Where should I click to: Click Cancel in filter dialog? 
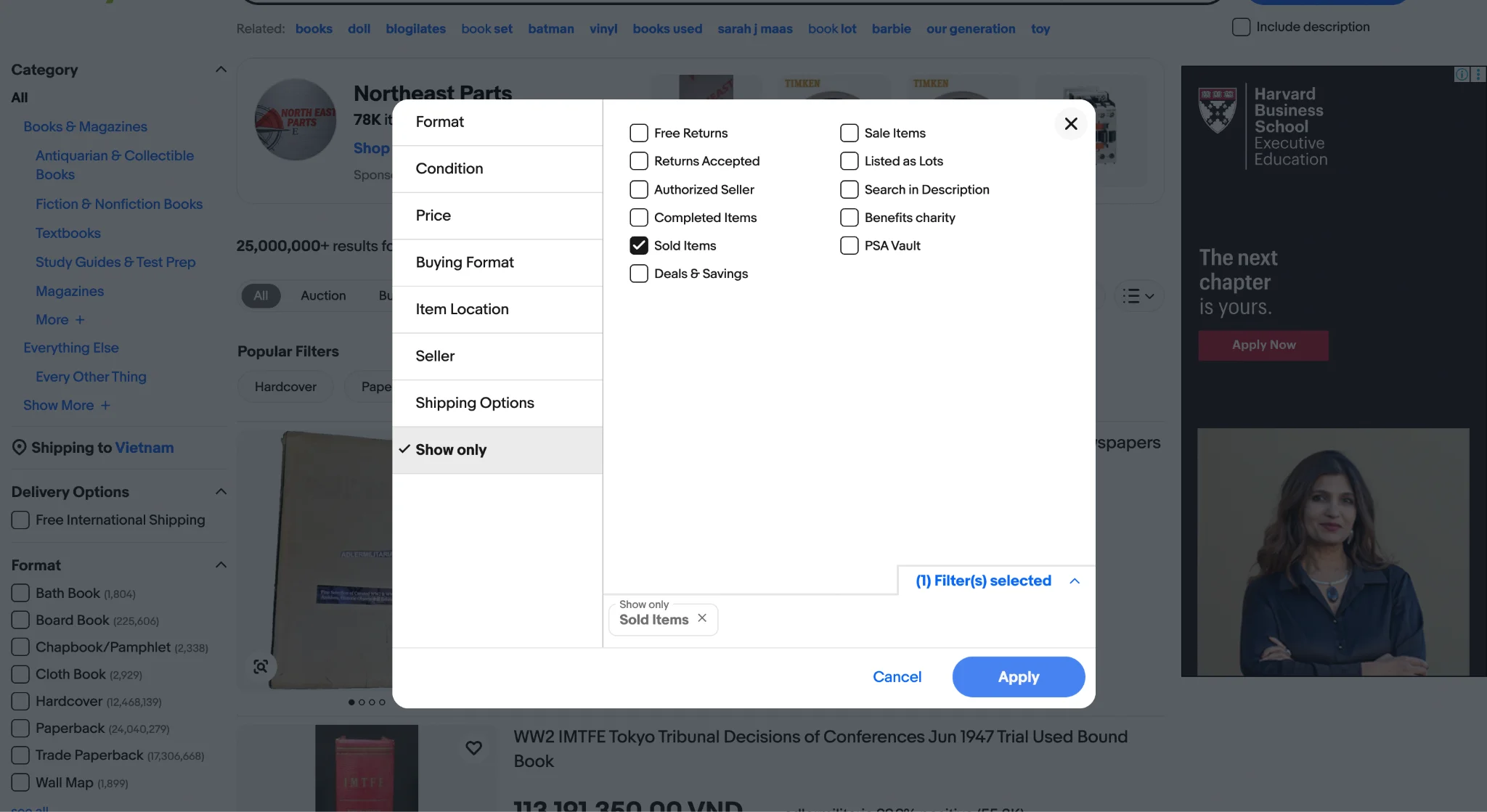point(897,677)
